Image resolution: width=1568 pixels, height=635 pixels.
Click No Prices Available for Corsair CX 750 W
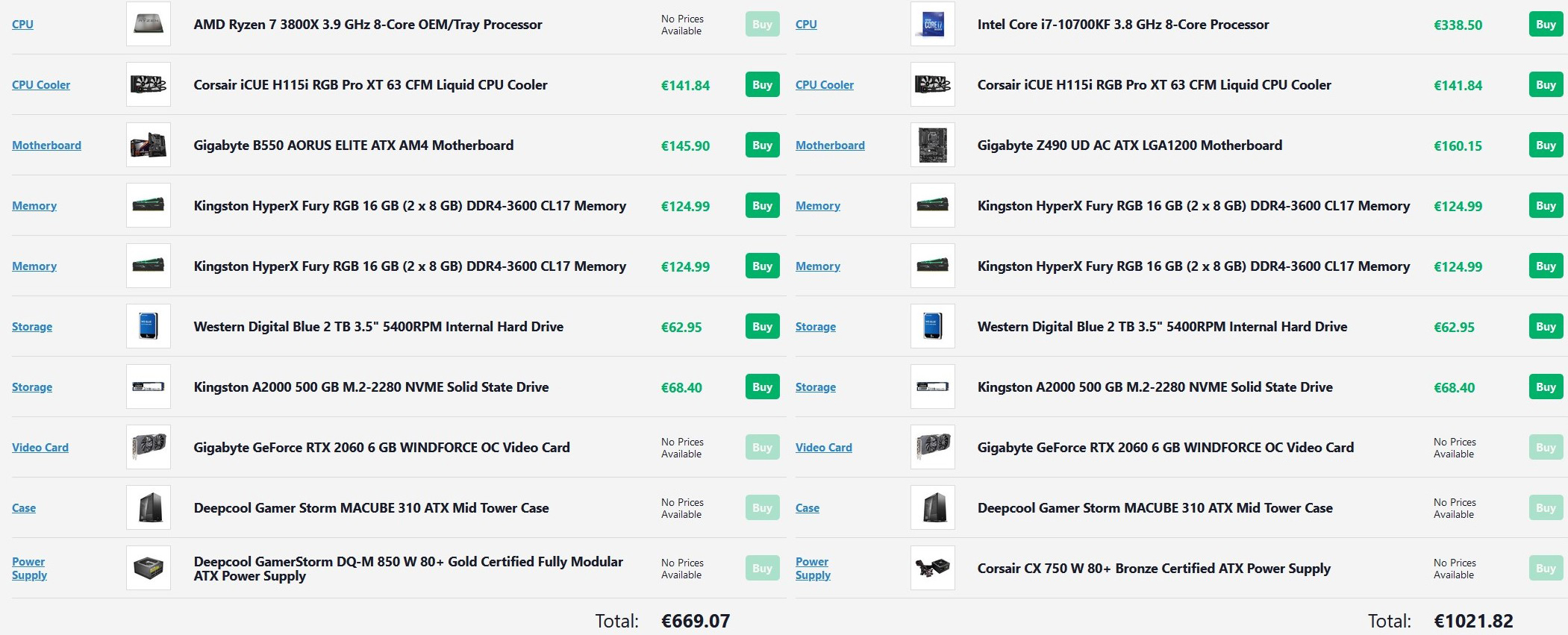1455,569
